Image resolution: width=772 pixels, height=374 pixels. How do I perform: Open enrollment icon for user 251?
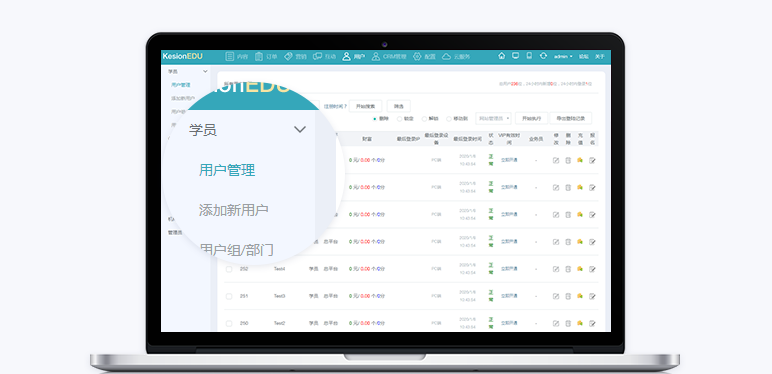tap(592, 296)
